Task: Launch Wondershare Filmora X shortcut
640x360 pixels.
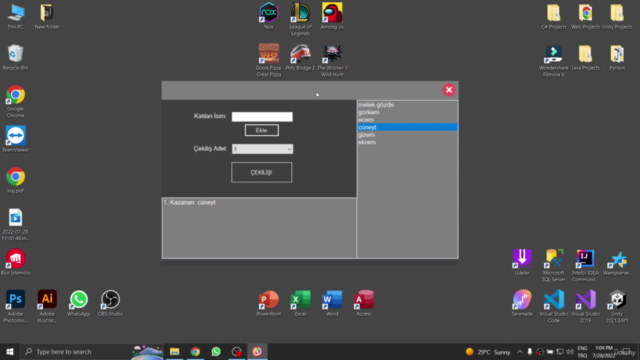Action: 553,60
